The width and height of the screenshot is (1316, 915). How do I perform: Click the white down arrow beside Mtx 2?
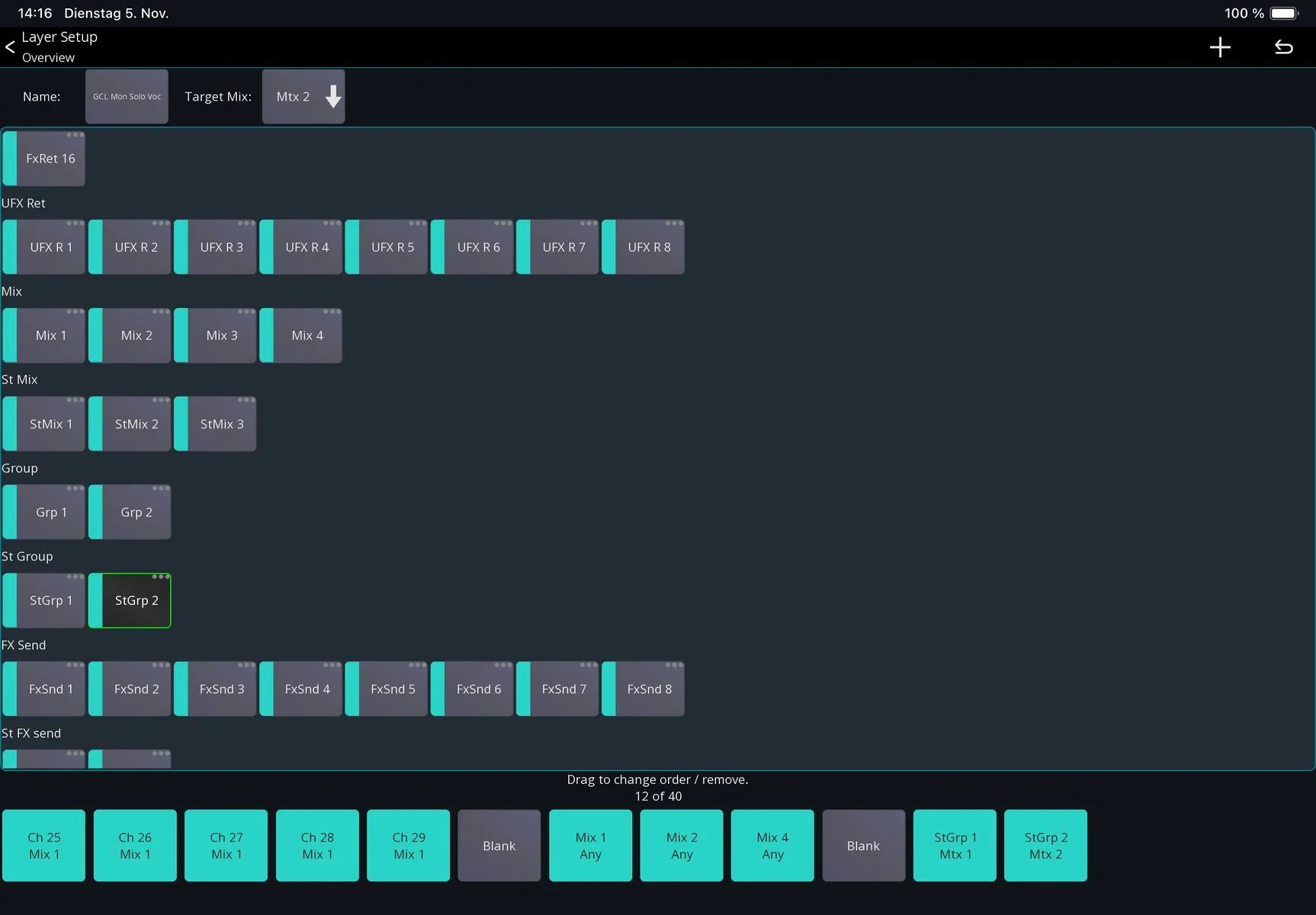[x=333, y=97]
